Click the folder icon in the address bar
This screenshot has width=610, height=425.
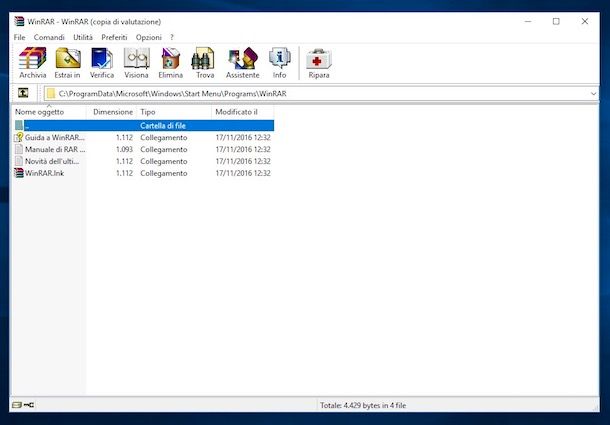point(51,93)
